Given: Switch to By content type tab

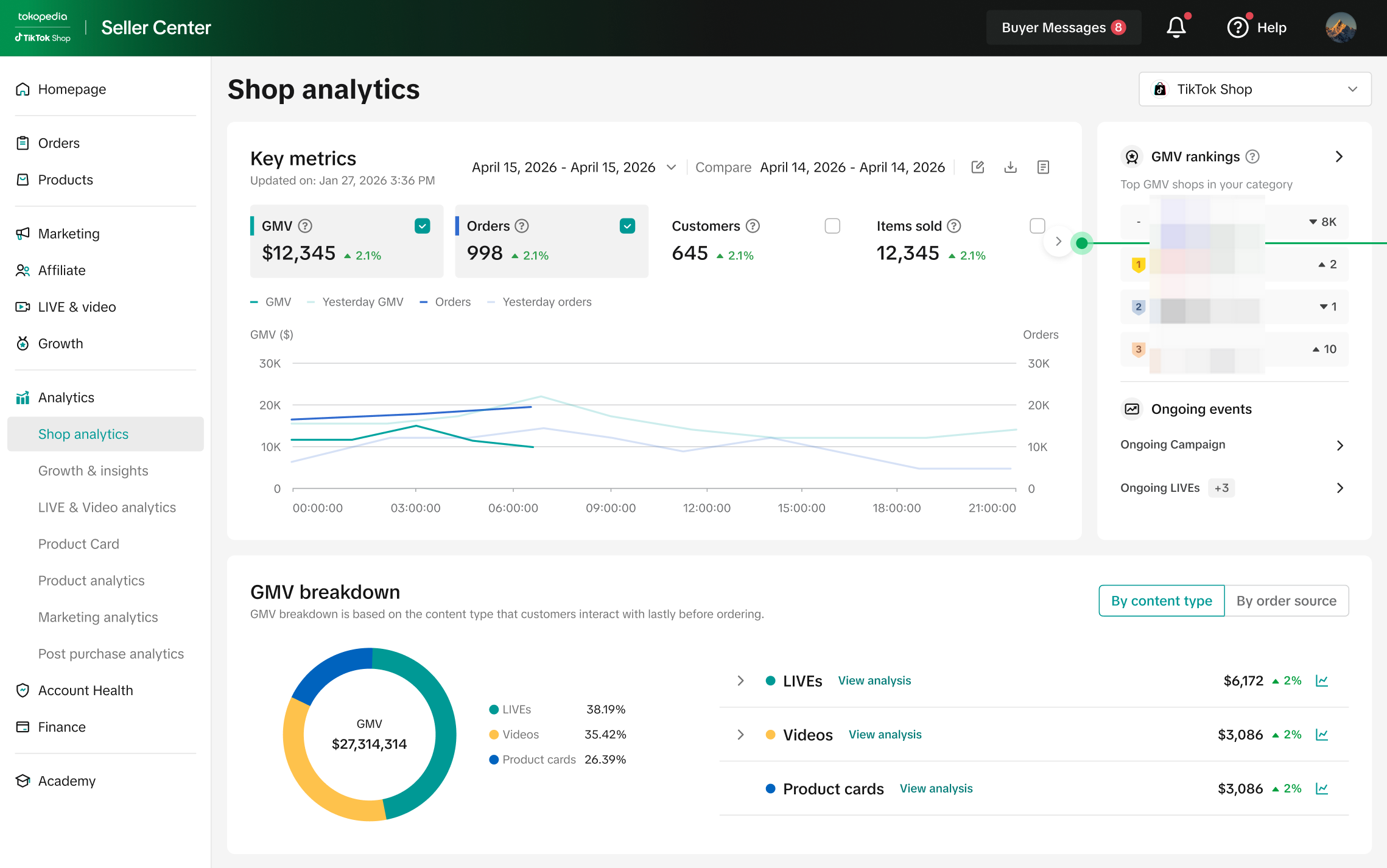Looking at the screenshot, I should (x=1162, y=601).
